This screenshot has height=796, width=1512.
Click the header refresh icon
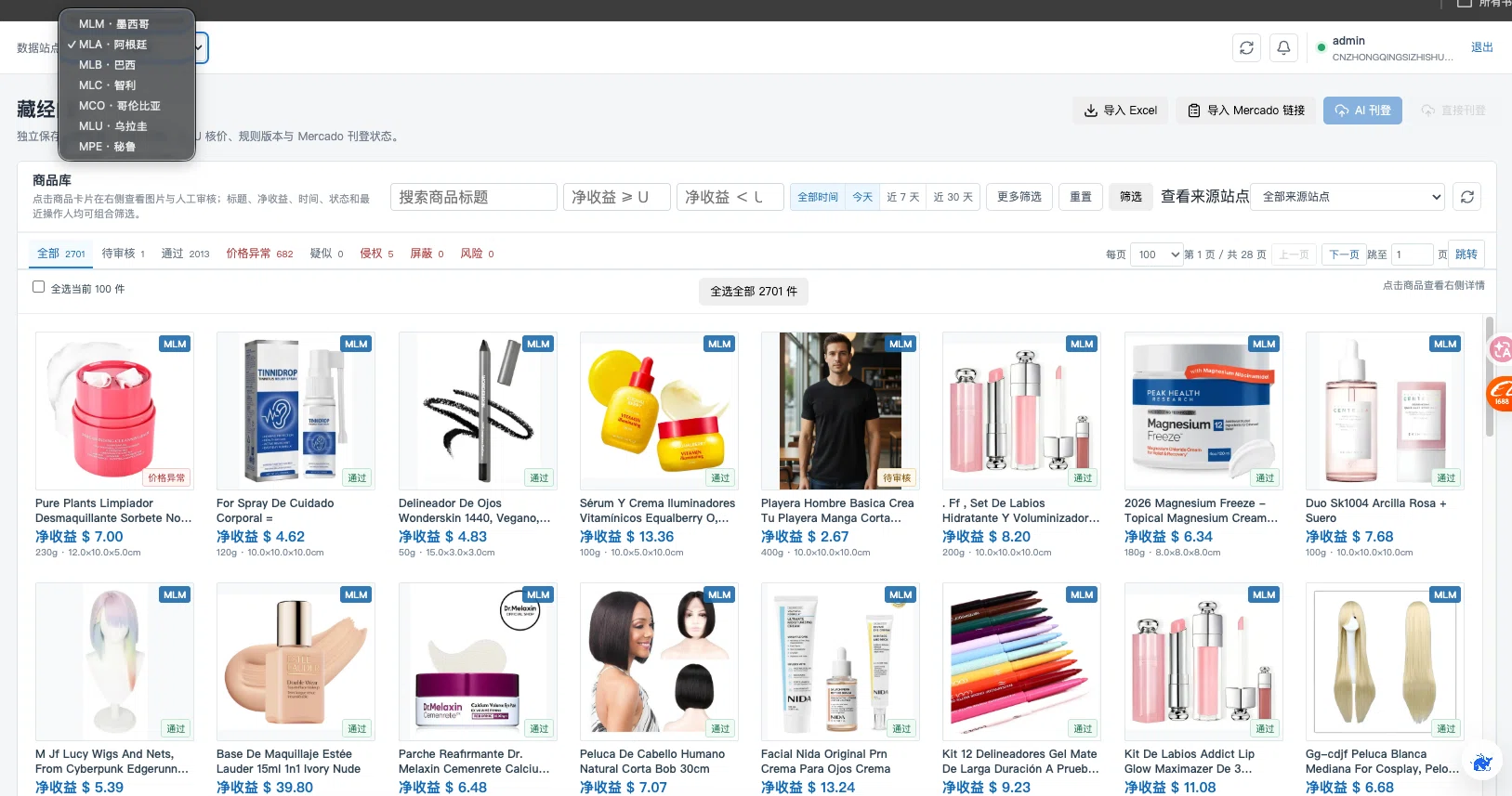[x=1246, y=47]
